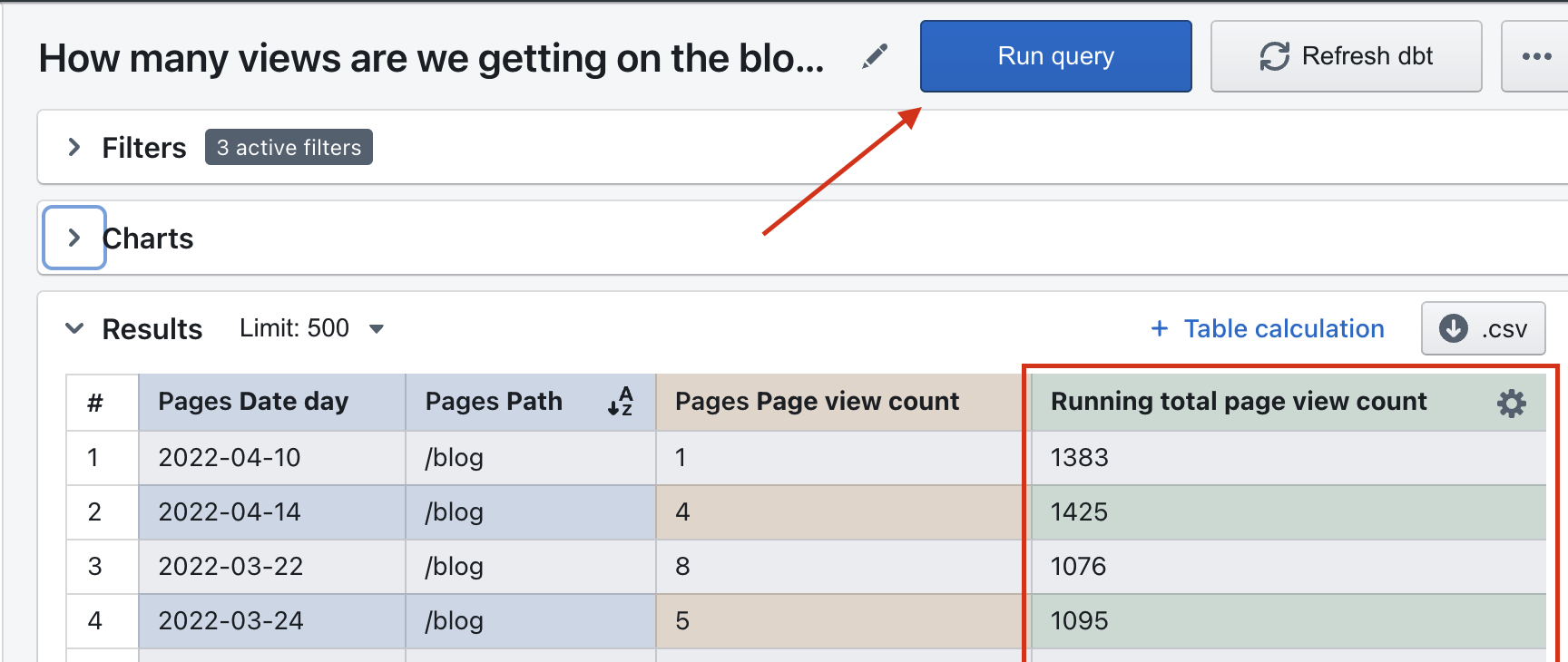This screenshot has height=662, width=1568.
Task: Click the Pages Page view count header
Action: pos(817,402)
